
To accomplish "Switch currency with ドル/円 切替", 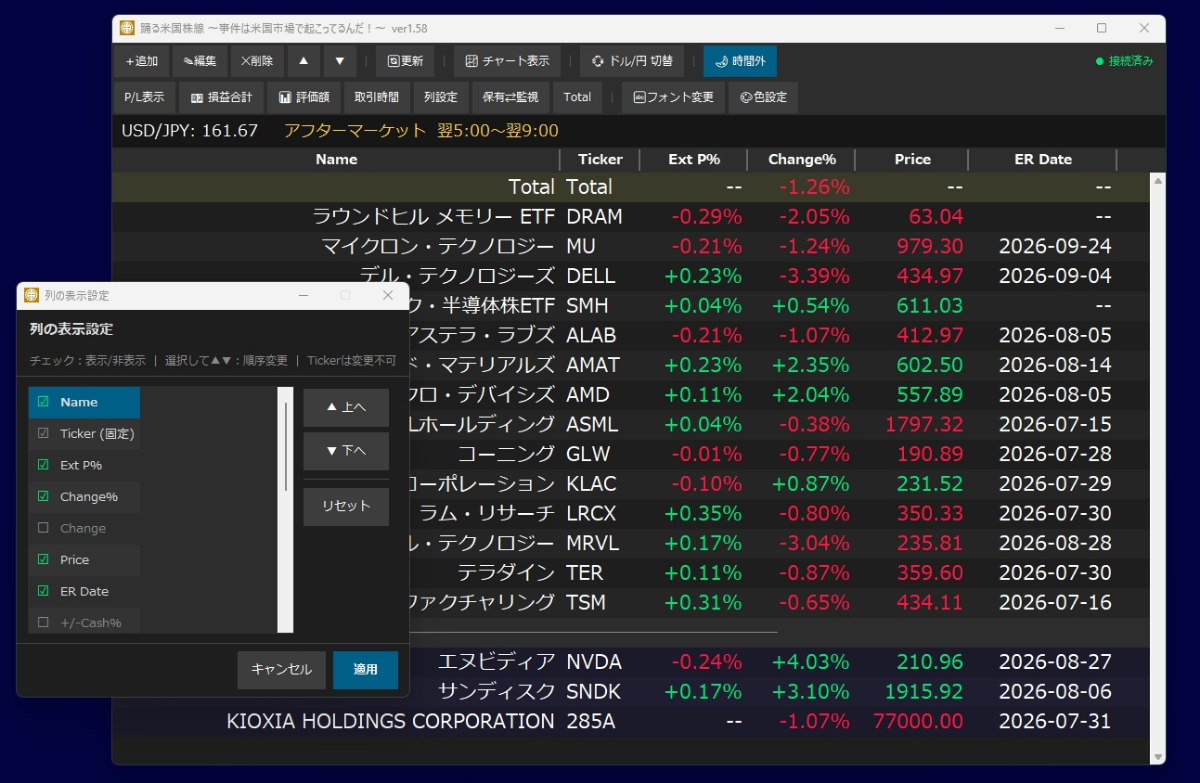I will pos(632,61).
